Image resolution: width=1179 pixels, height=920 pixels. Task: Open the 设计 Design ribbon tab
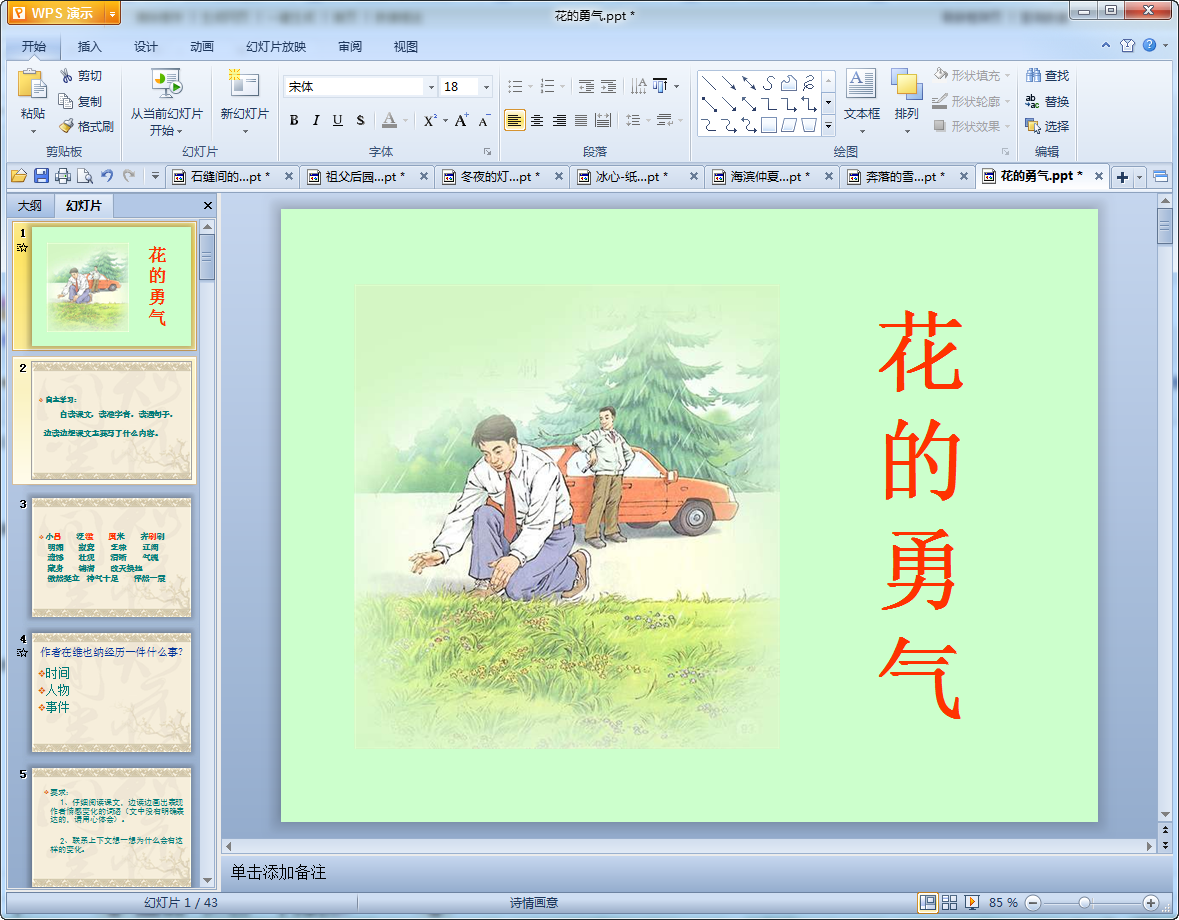pos(146,47)
